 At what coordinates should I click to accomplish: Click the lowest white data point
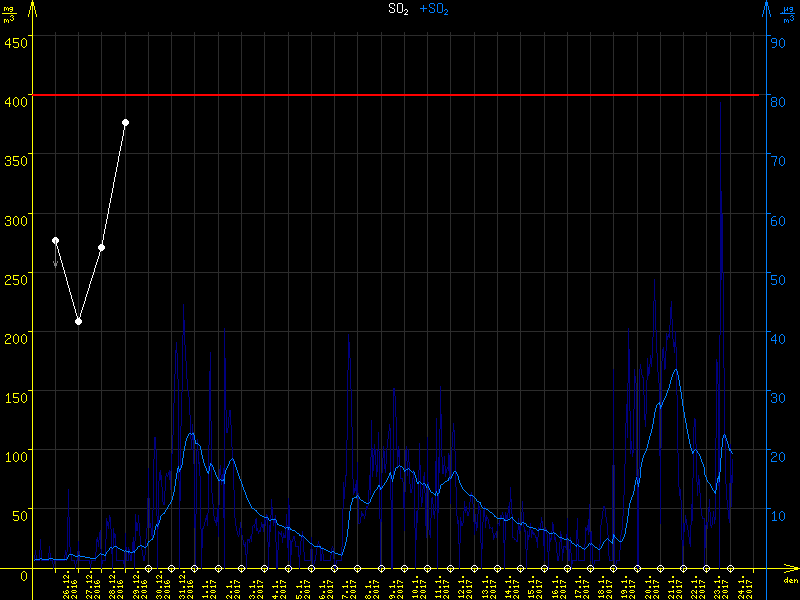click(78, 321)
